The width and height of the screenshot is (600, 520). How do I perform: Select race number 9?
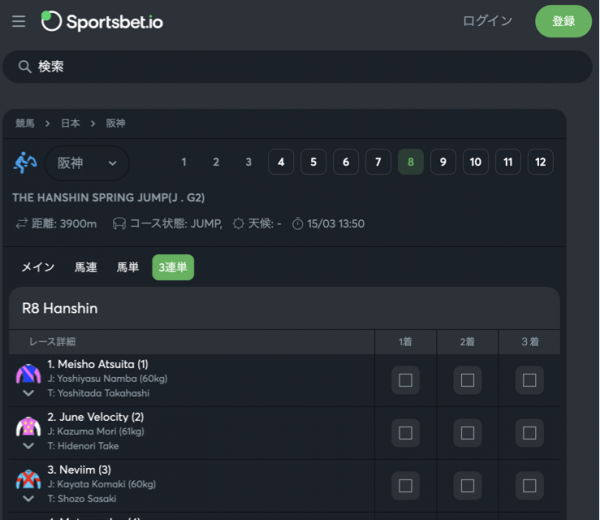pos(443,162)
